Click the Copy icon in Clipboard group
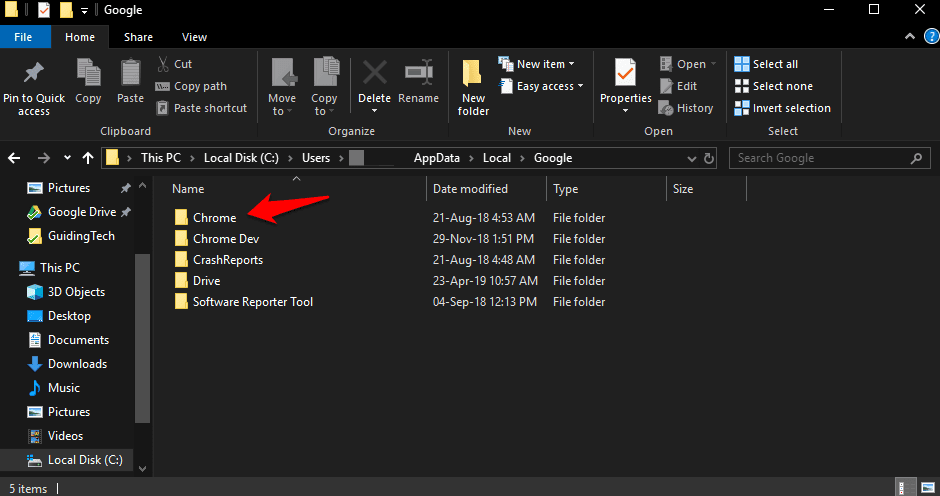This screenshot has width=940, height=496. [x=88, y=74]
